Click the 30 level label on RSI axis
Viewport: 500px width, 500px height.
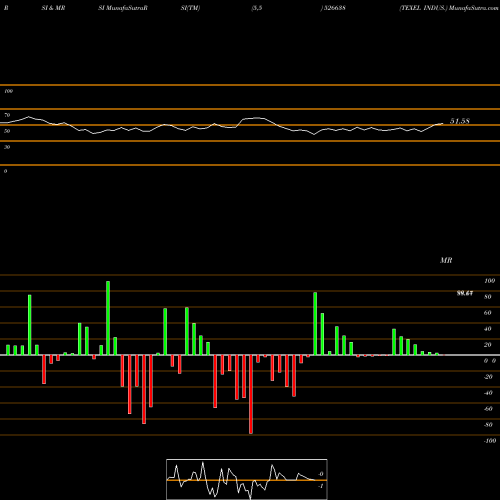[x=7, y=147]
